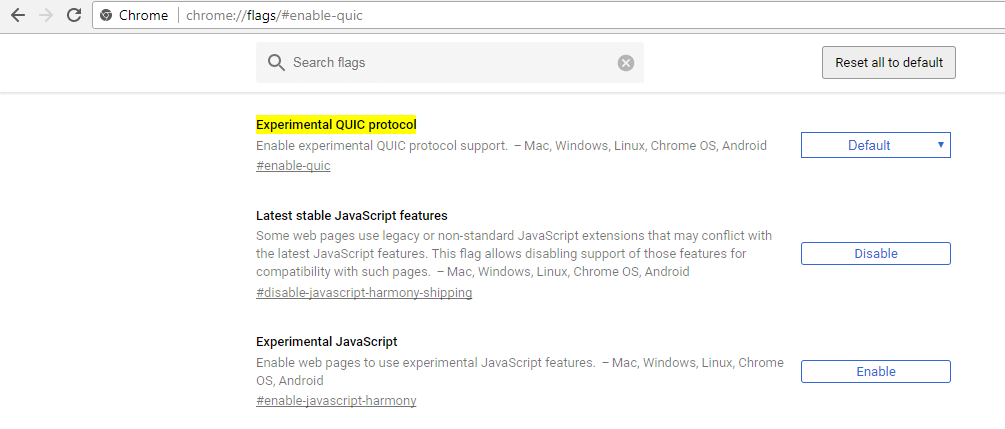Screen dimensions: 1005x429
Task: Disable Latest stable JavaScript features
Action: [x=875, y=254]
